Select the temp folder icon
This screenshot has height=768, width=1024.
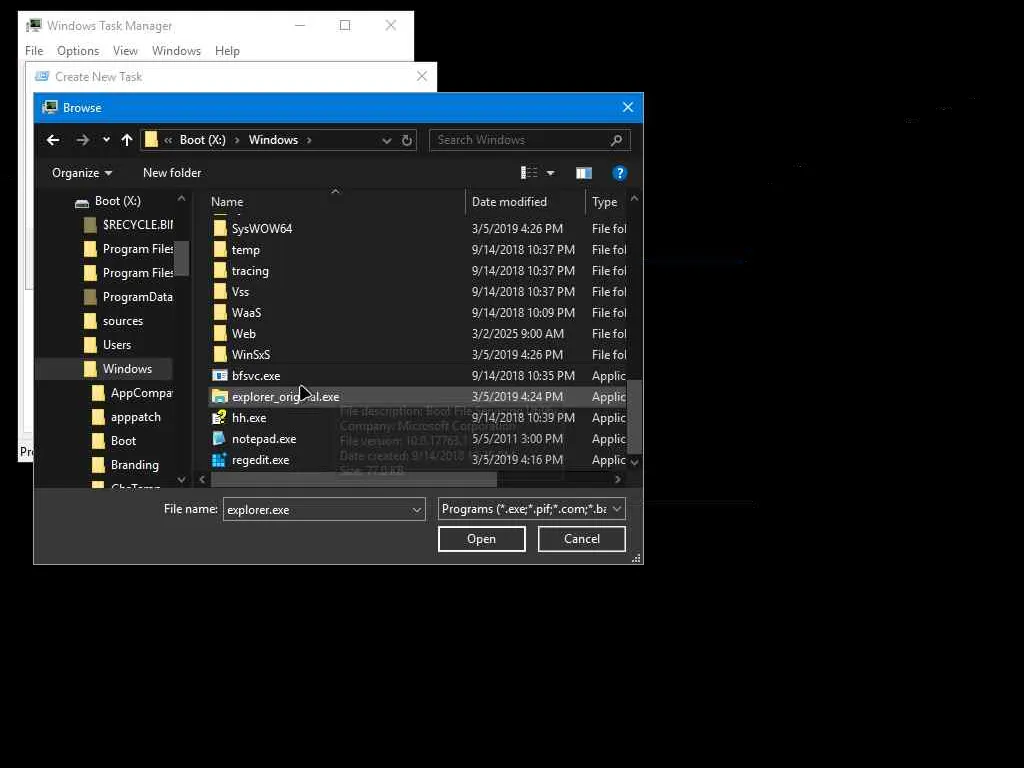tap(220, 249)
